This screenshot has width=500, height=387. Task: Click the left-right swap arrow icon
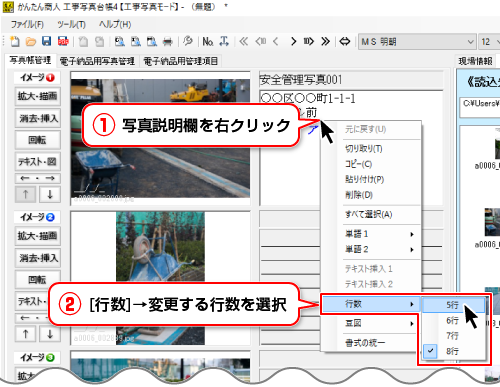click(345, 41)
